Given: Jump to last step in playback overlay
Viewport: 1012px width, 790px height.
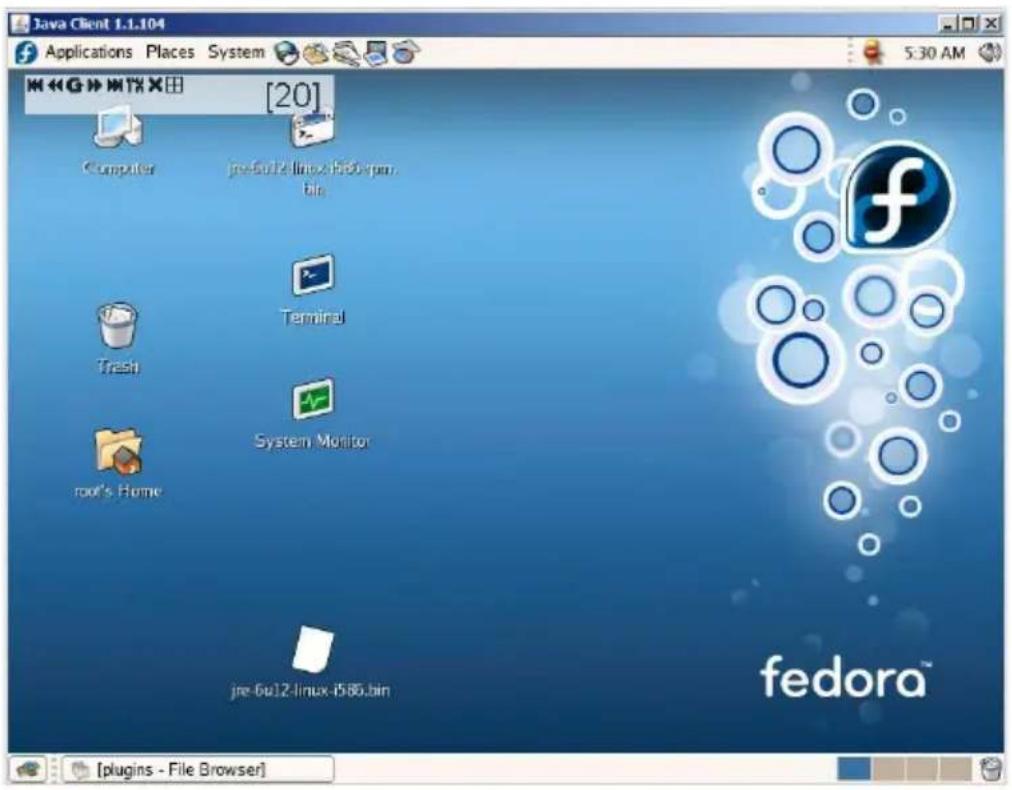Looking at the screenshot, I should 115,85.
